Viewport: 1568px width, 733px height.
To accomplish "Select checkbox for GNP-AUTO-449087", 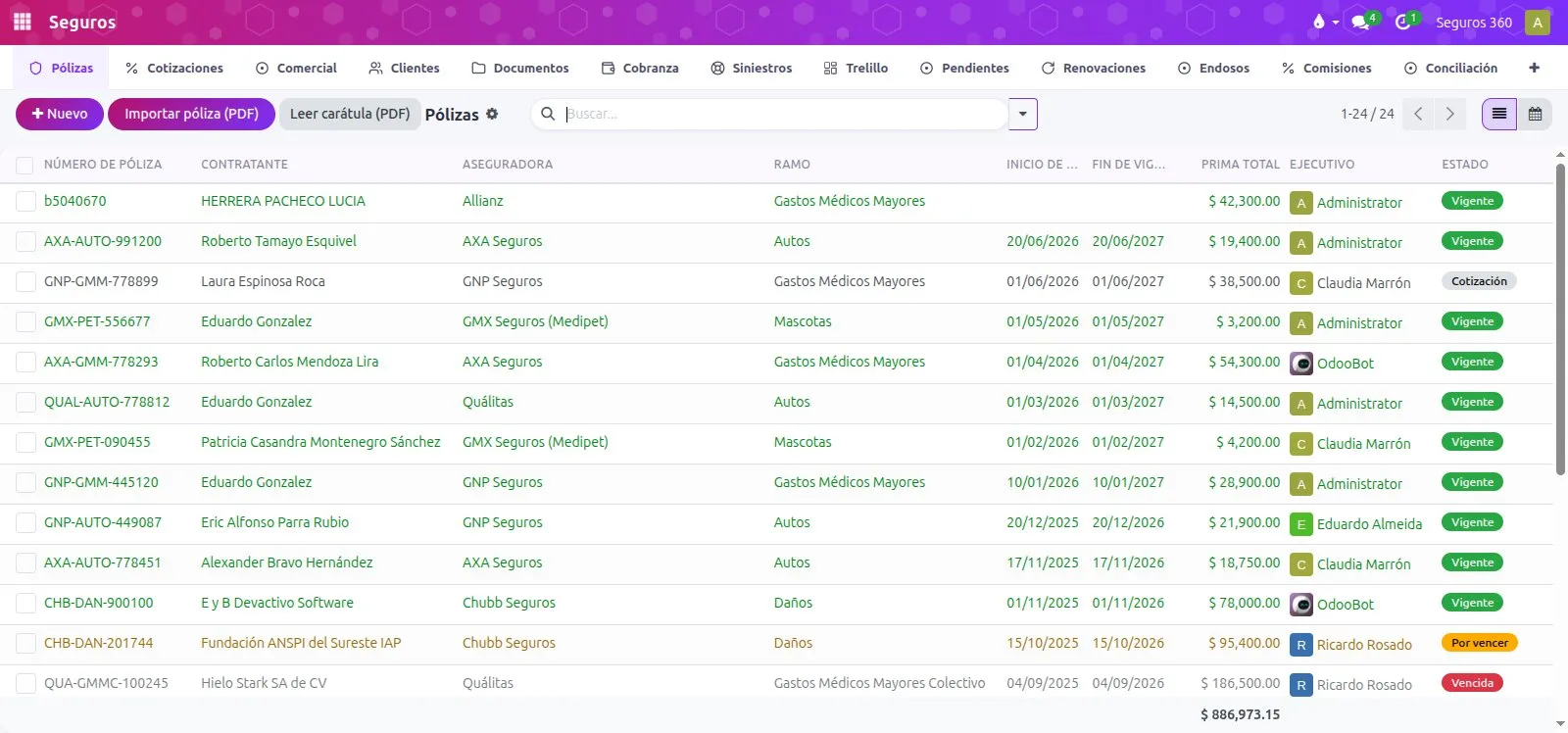I will tap(25, 523).
